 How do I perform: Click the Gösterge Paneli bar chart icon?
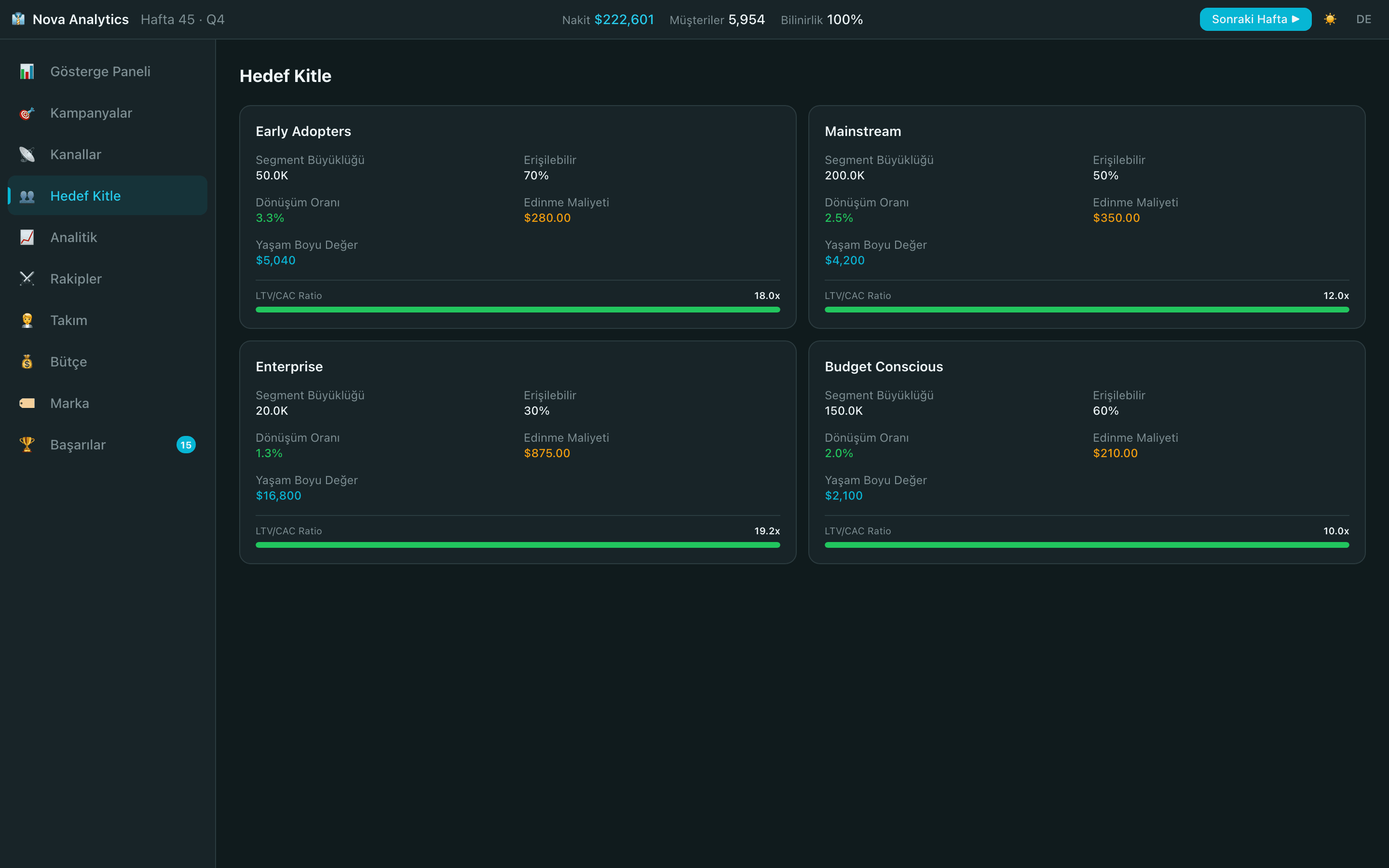pos(27,71)
